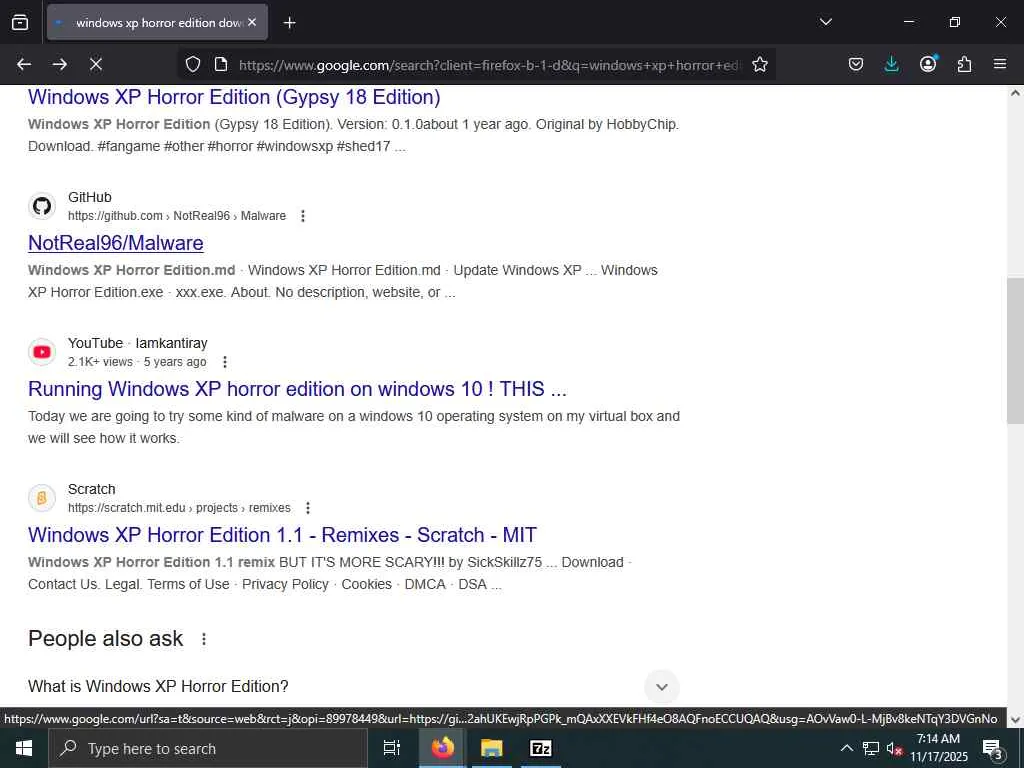This screenshot has height=768, width=1024.
Task: Open Firefox View in the tab bar
Action: point(20,22)
